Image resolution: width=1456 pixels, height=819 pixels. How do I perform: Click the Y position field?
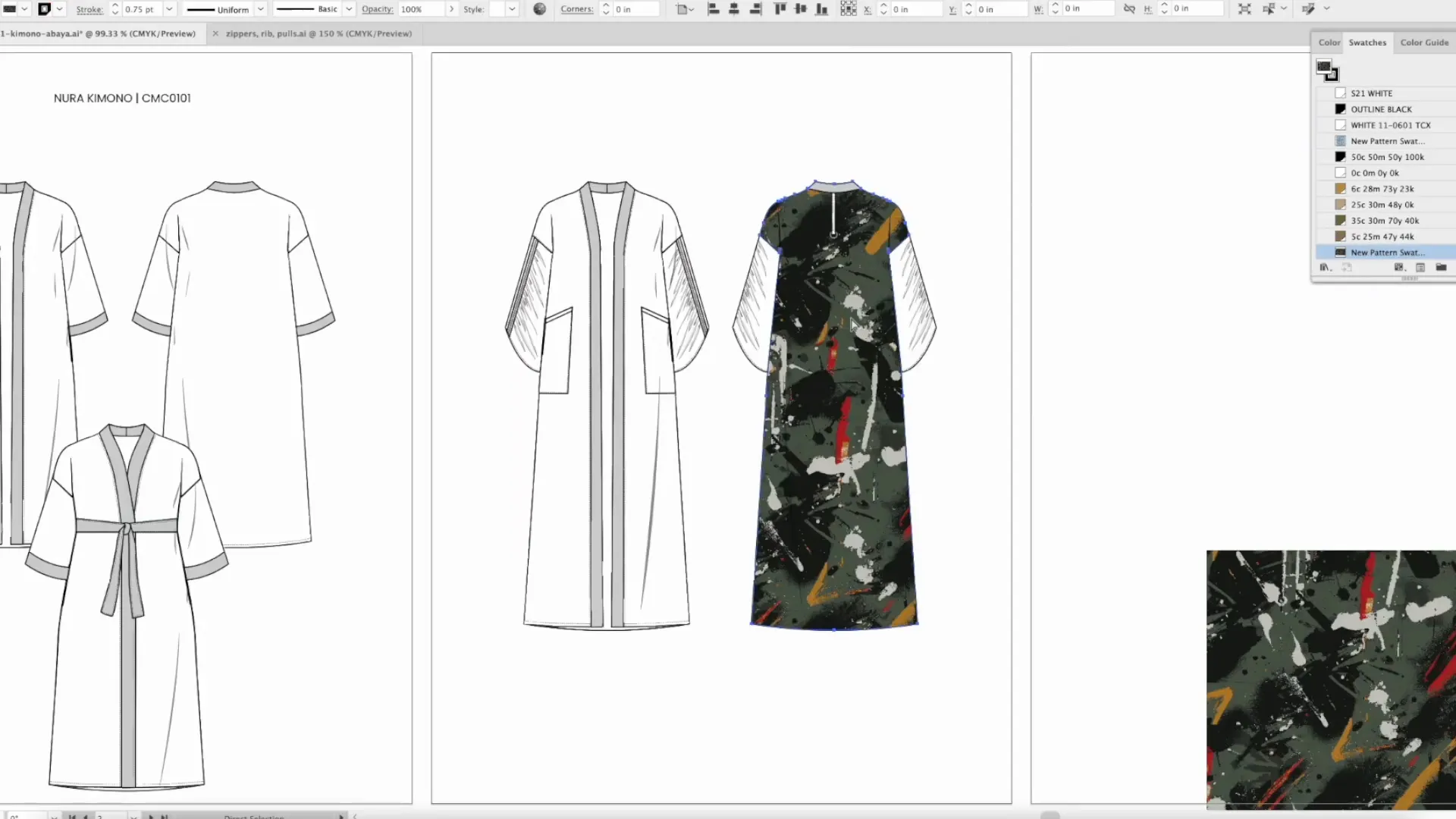pos(1001,9)
